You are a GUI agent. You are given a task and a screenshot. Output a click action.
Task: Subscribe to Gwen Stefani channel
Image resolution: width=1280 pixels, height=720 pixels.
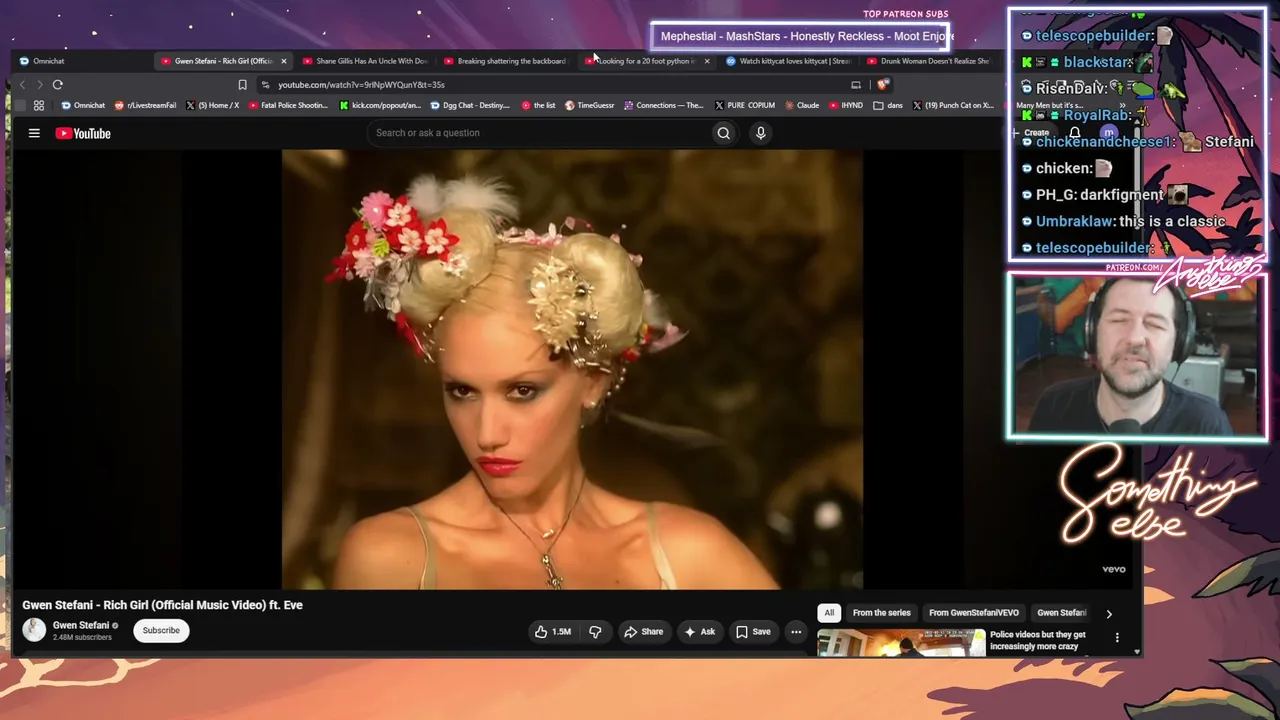coord(161,631)
